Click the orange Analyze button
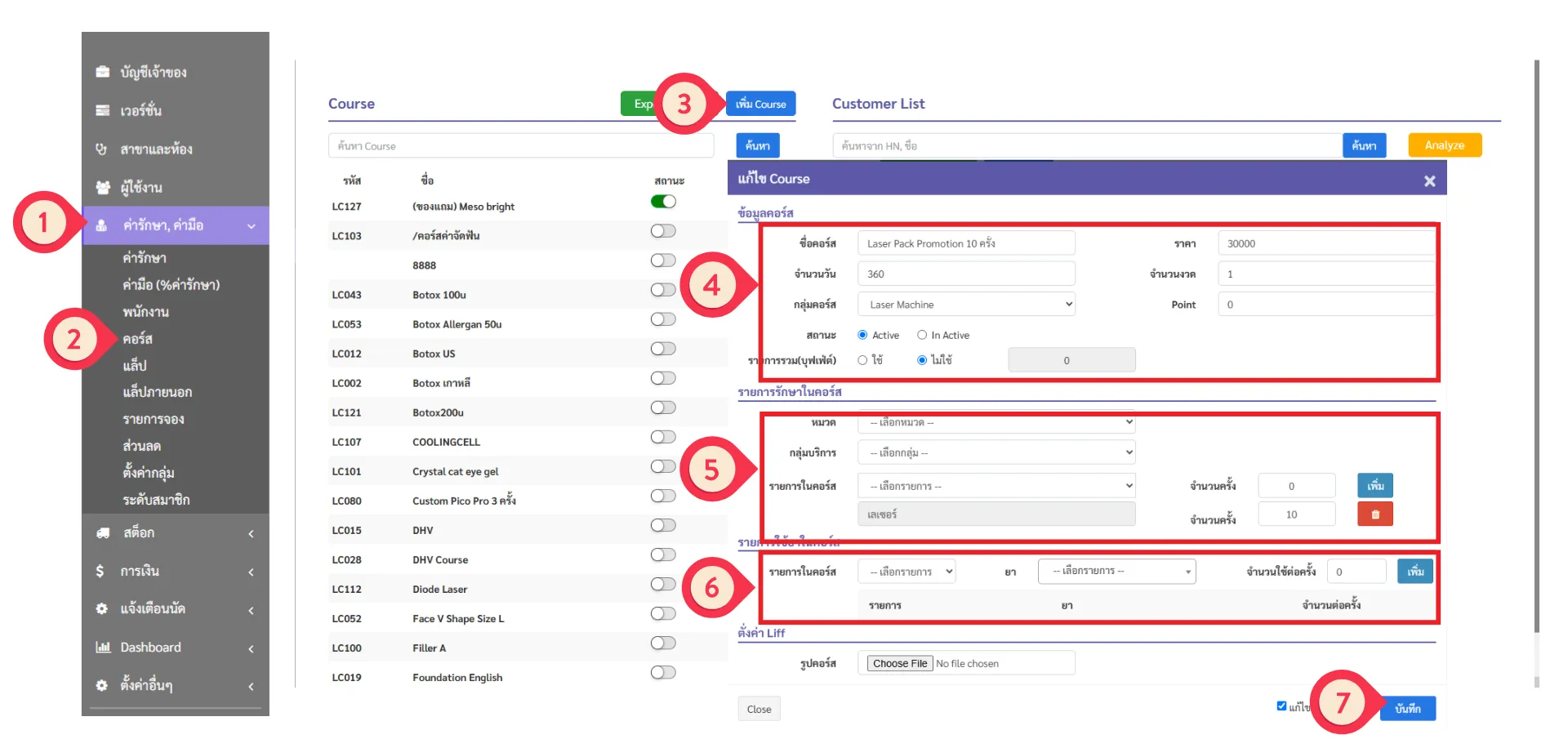The height and width of the screenshot is (748, 1568). (1445, 145)
